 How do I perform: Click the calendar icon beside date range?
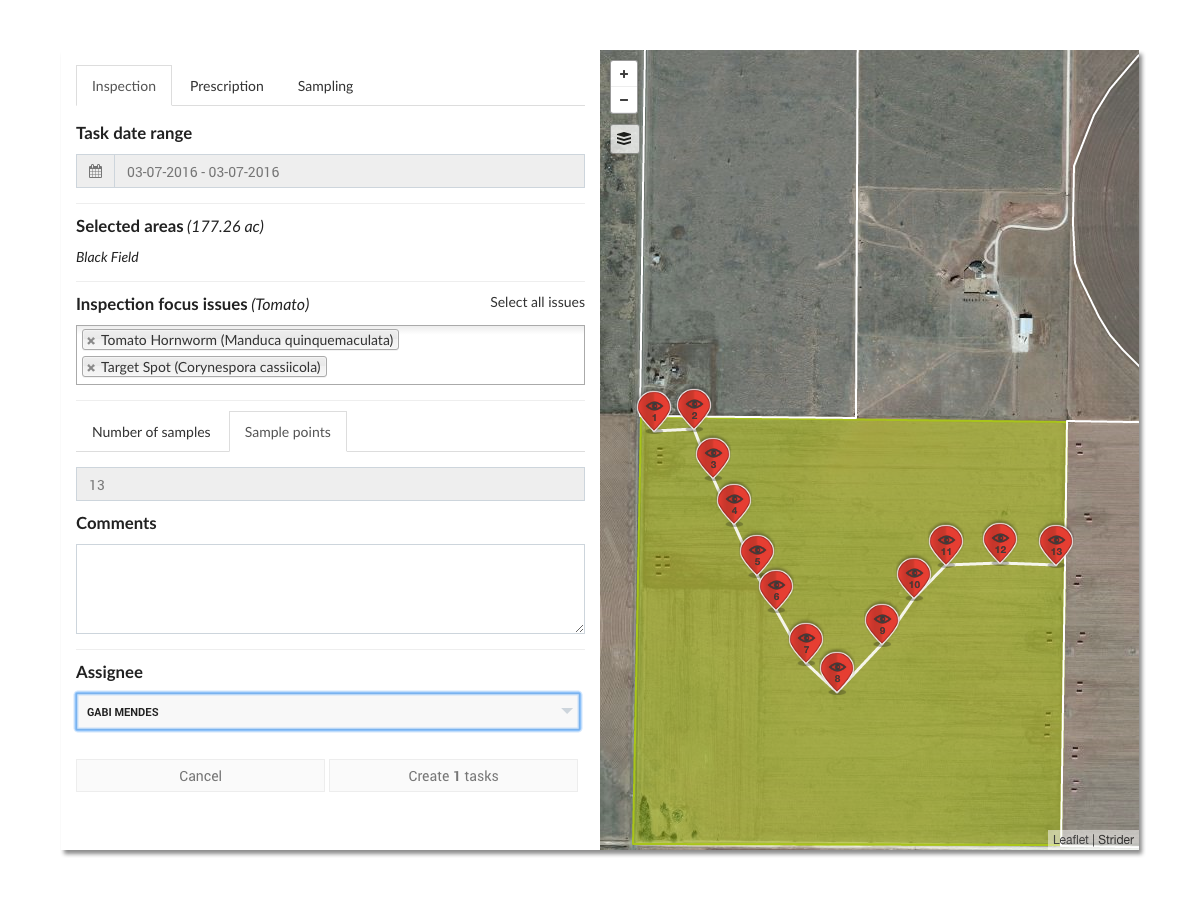click(95, 171)
